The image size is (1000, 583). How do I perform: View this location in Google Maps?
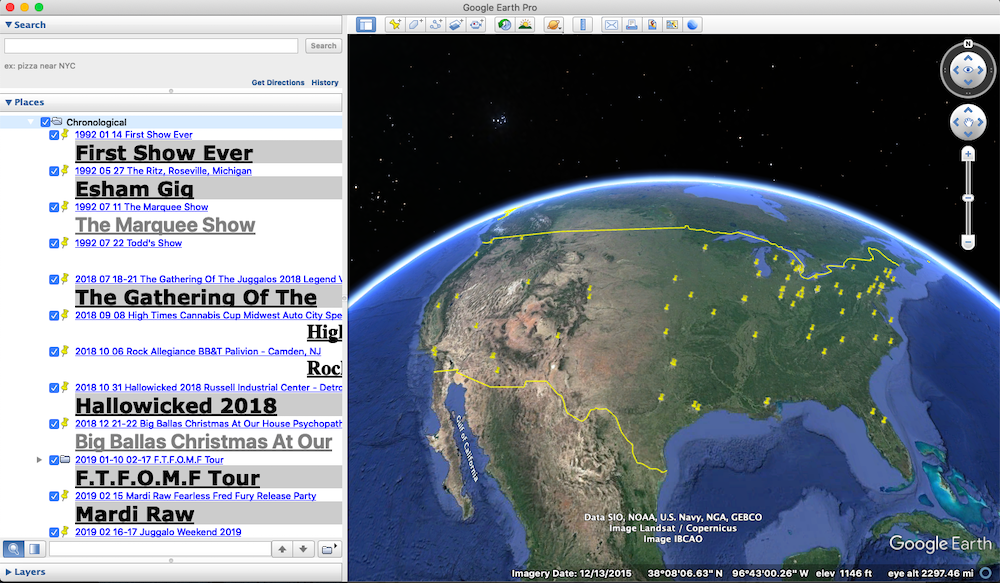point(672,25)
